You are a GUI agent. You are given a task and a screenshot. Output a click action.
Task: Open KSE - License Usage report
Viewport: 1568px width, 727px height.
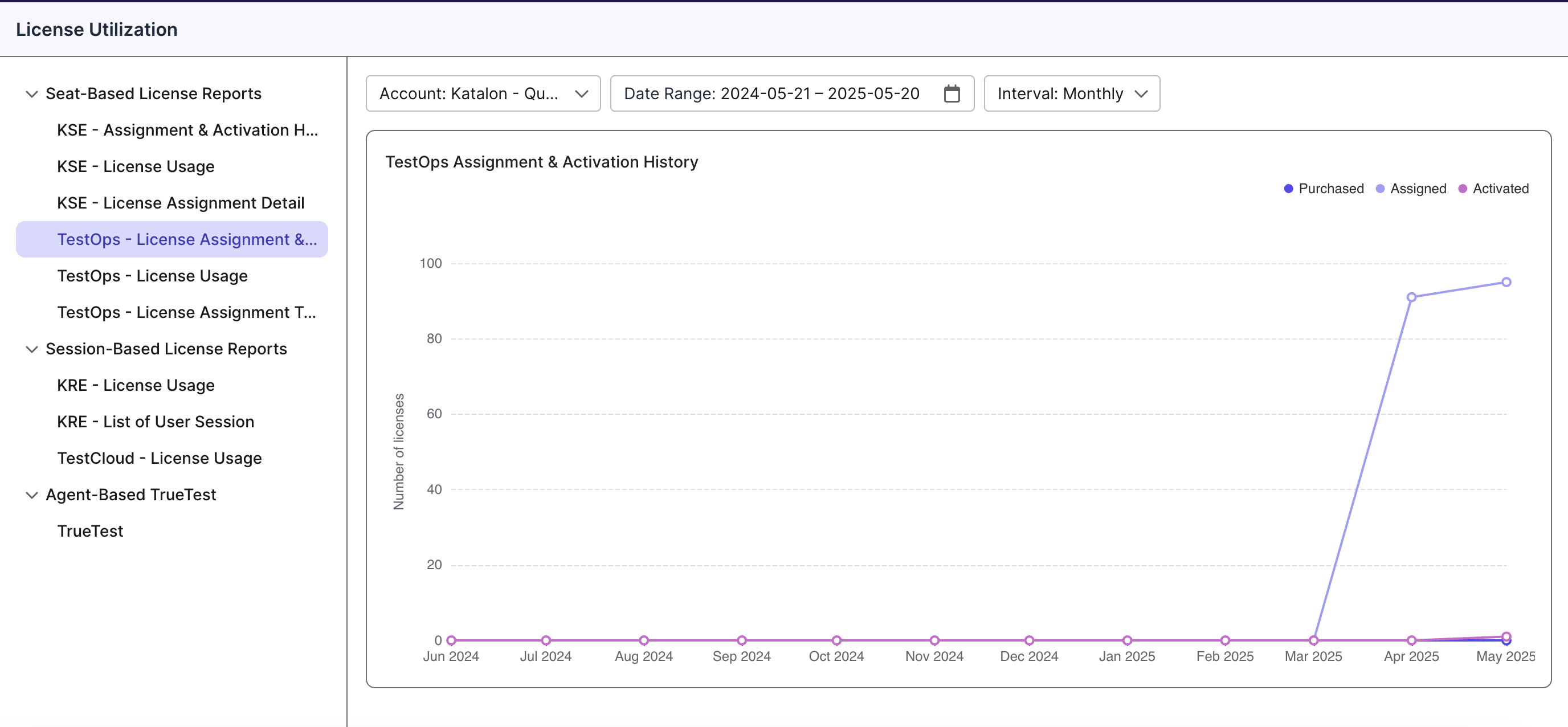click(136, 167)
